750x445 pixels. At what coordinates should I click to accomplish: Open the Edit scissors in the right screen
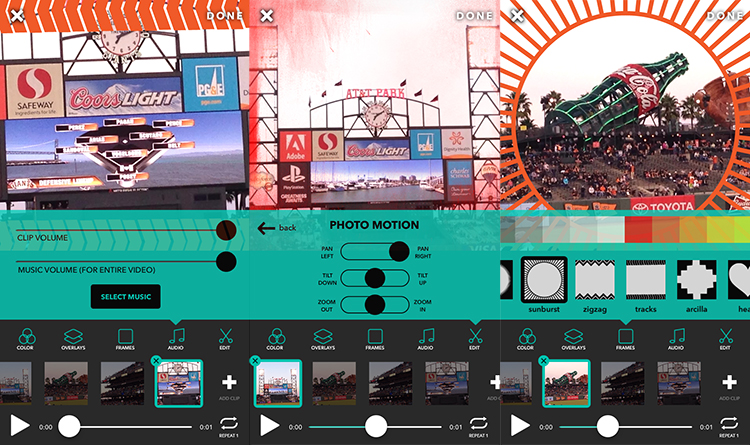726,339
